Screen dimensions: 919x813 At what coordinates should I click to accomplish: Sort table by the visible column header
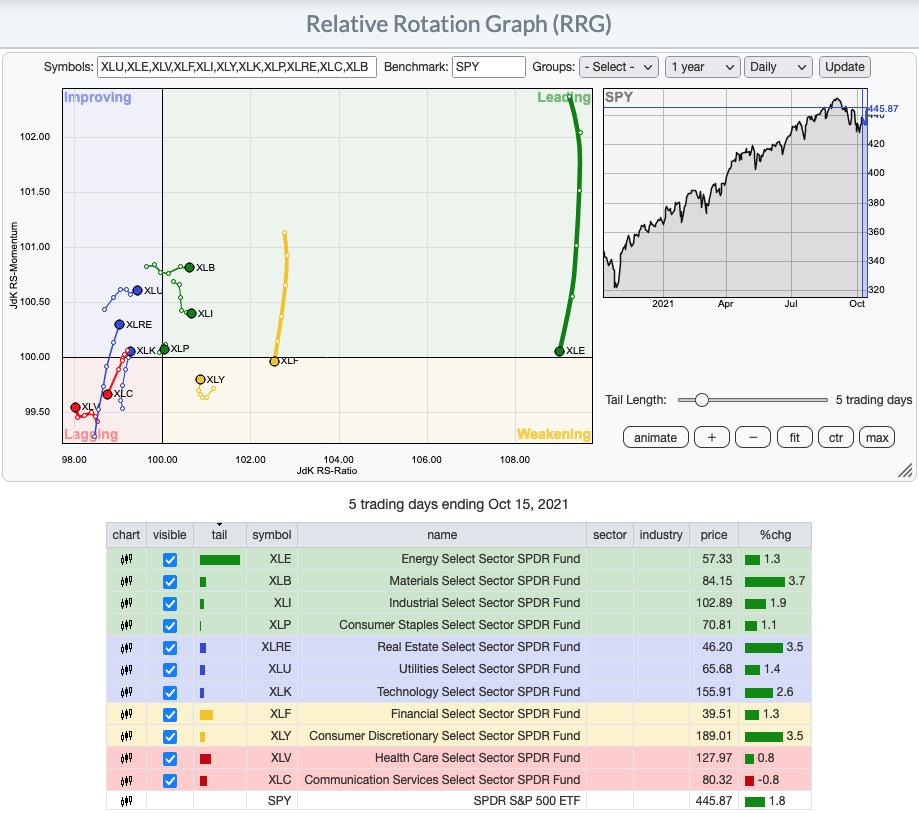pyautogui.click(x=169, y=535)
